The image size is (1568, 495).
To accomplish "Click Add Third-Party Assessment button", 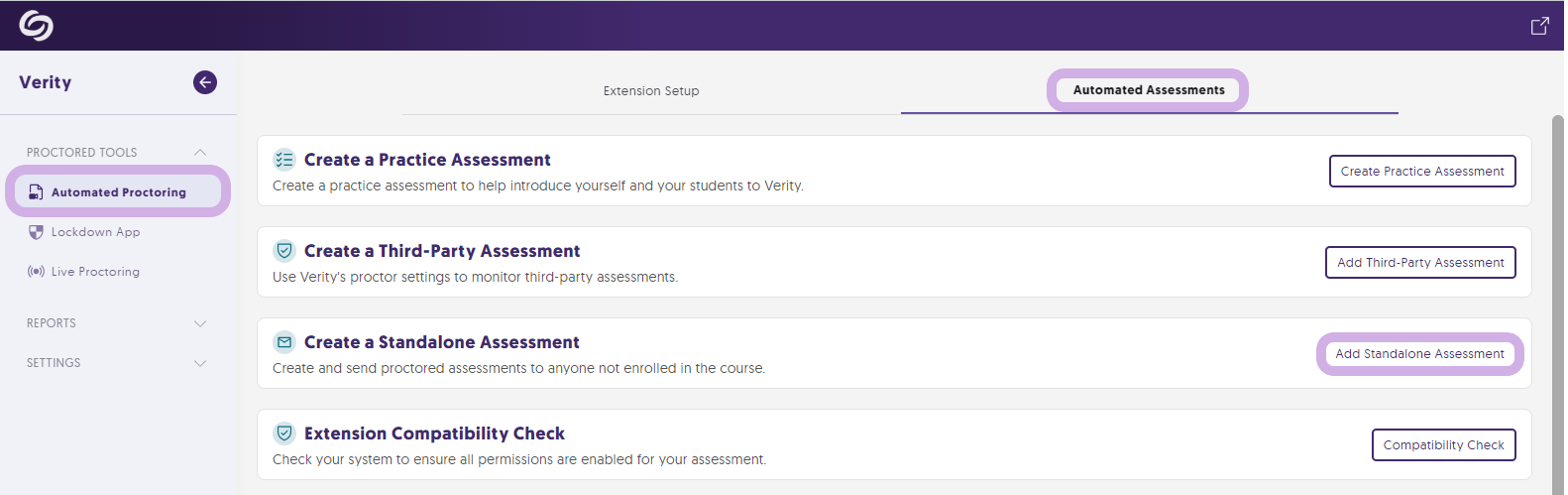I will pyautogui.click(x=1420, y=263).
